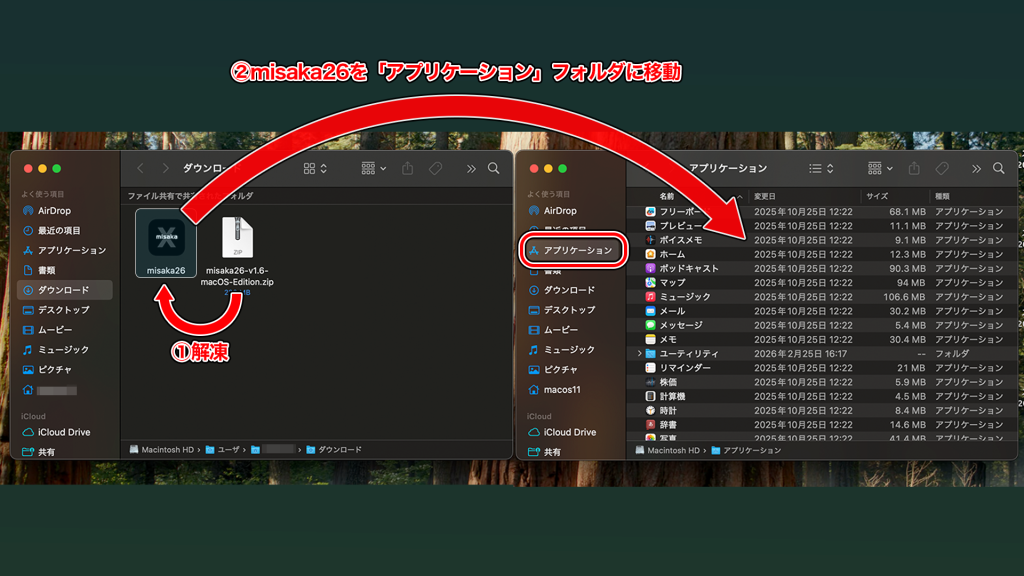Open the group-by dropdown in Applications window
This screenshot has width=1024, height=576.
click(x=881, y=169)
